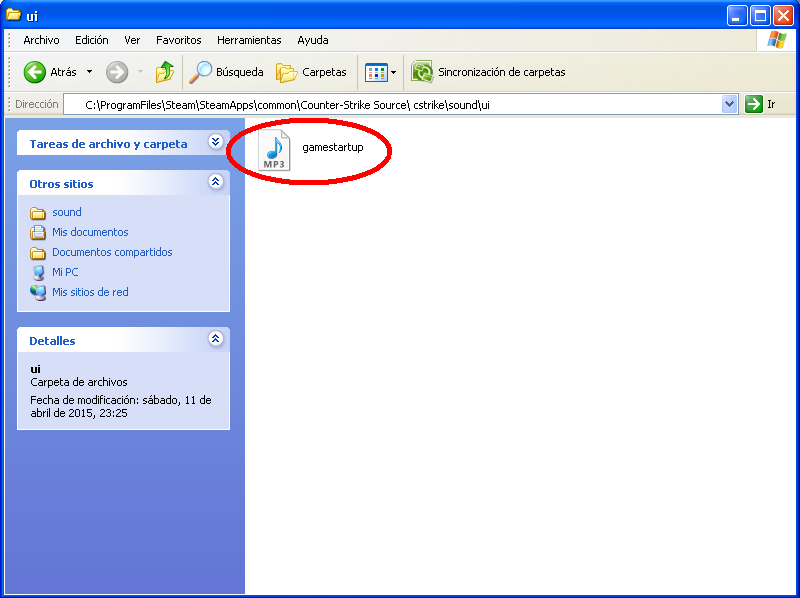The width and height of the screenshot is (800, 598).
Task: Click the Windows flag logo
Action: 777,39
